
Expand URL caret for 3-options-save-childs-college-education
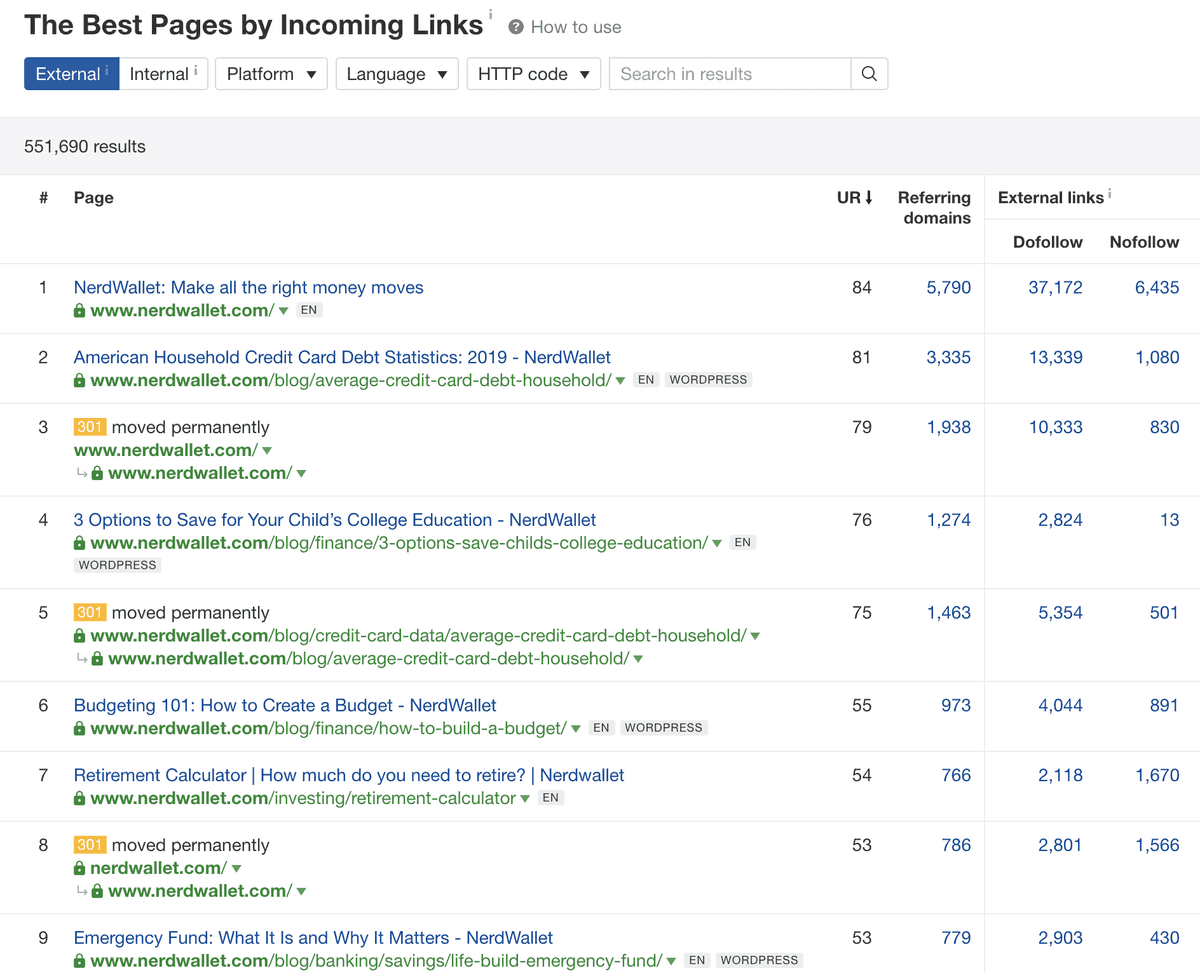click(718, 544)
